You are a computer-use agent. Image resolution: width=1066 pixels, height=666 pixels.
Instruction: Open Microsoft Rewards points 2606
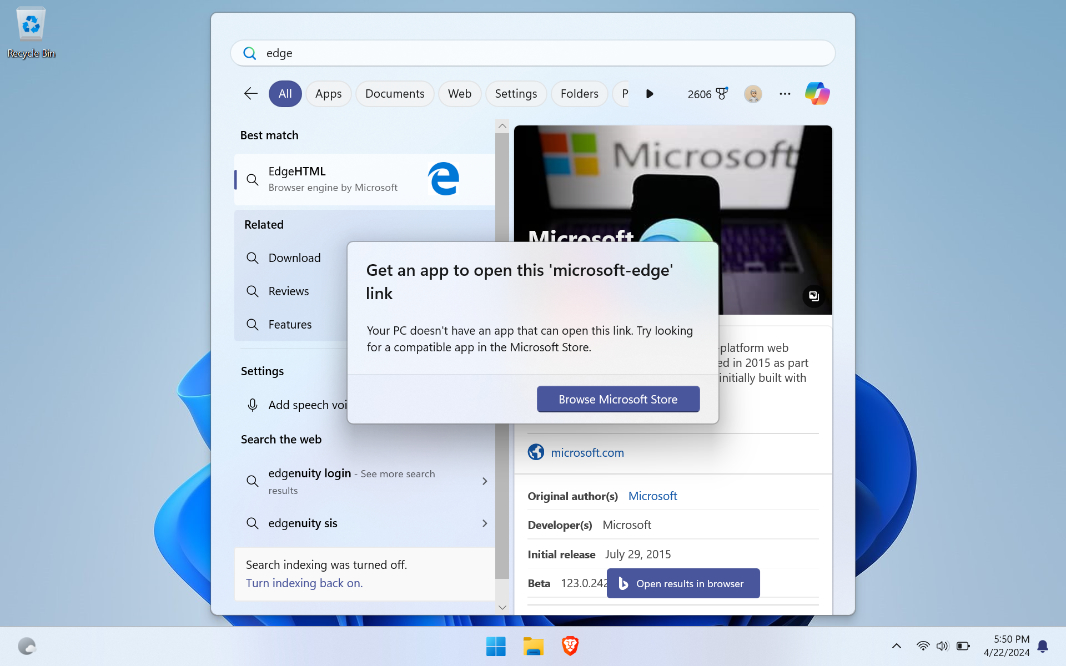pyautogui.click(x=707, y=94)
